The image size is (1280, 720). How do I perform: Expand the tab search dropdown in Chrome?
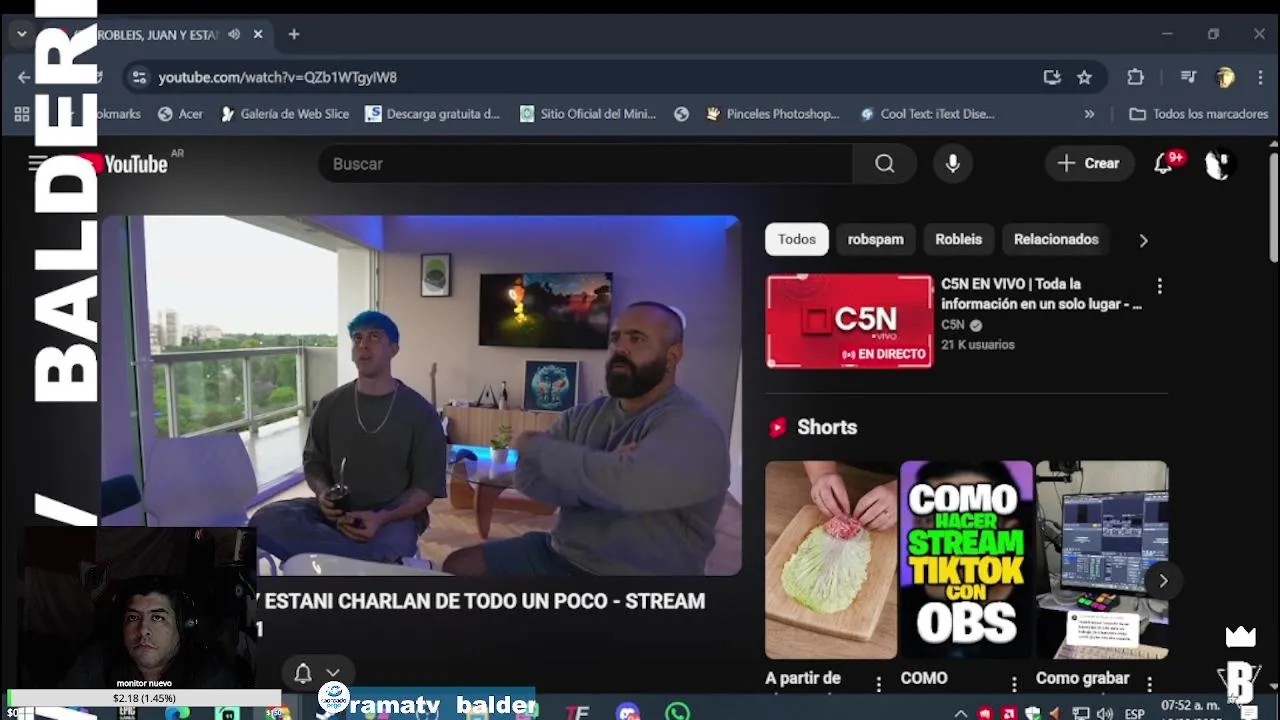(x=22, y=34)
